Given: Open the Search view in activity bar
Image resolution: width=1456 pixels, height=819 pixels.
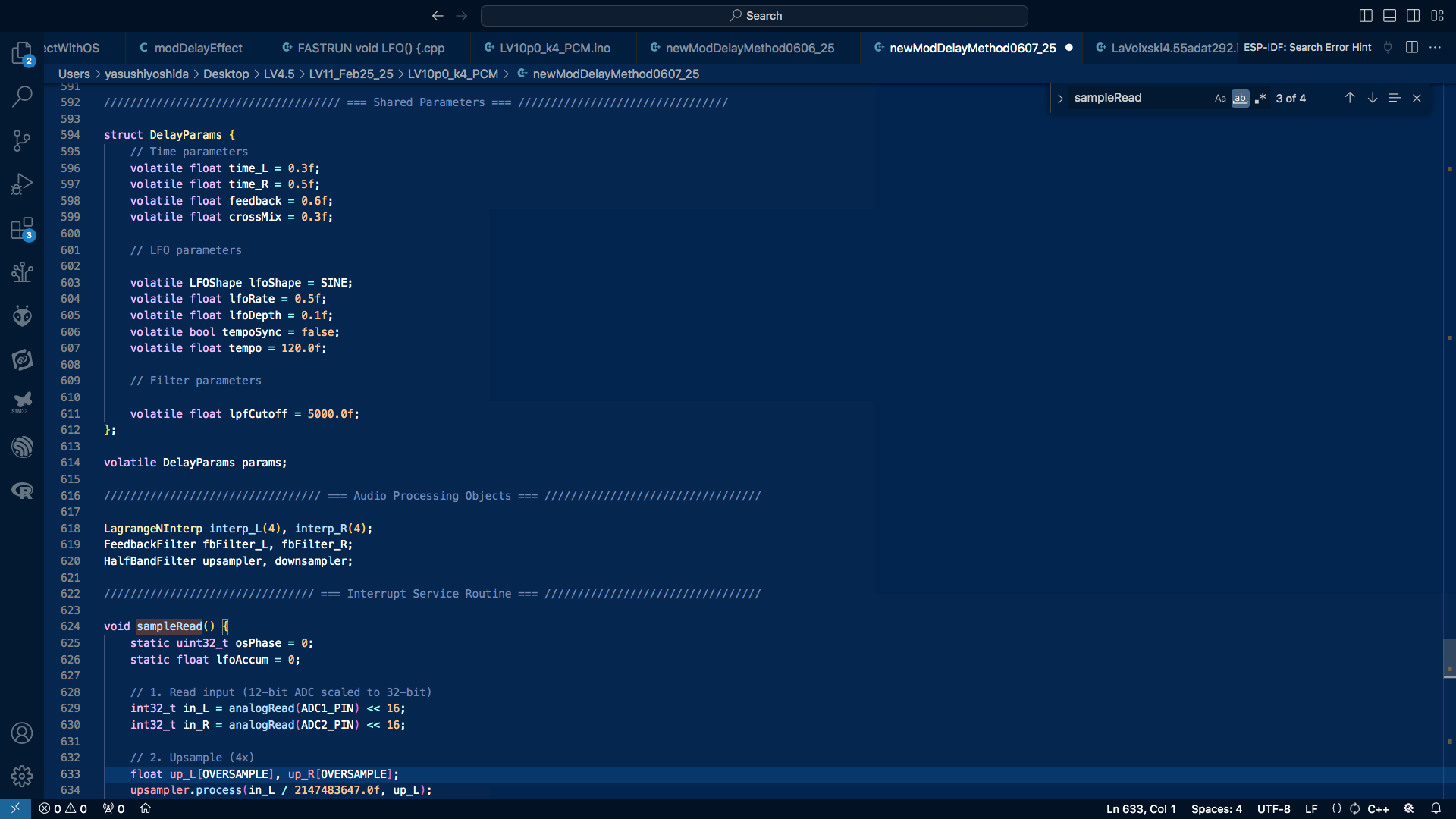Looking at the screenshot, I should coord(22,96).
